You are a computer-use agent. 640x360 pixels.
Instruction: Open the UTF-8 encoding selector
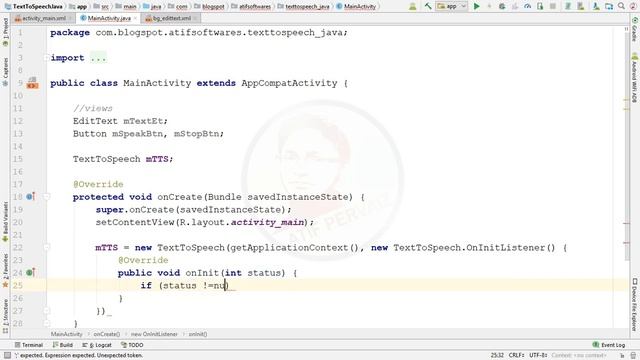[538, 356]
